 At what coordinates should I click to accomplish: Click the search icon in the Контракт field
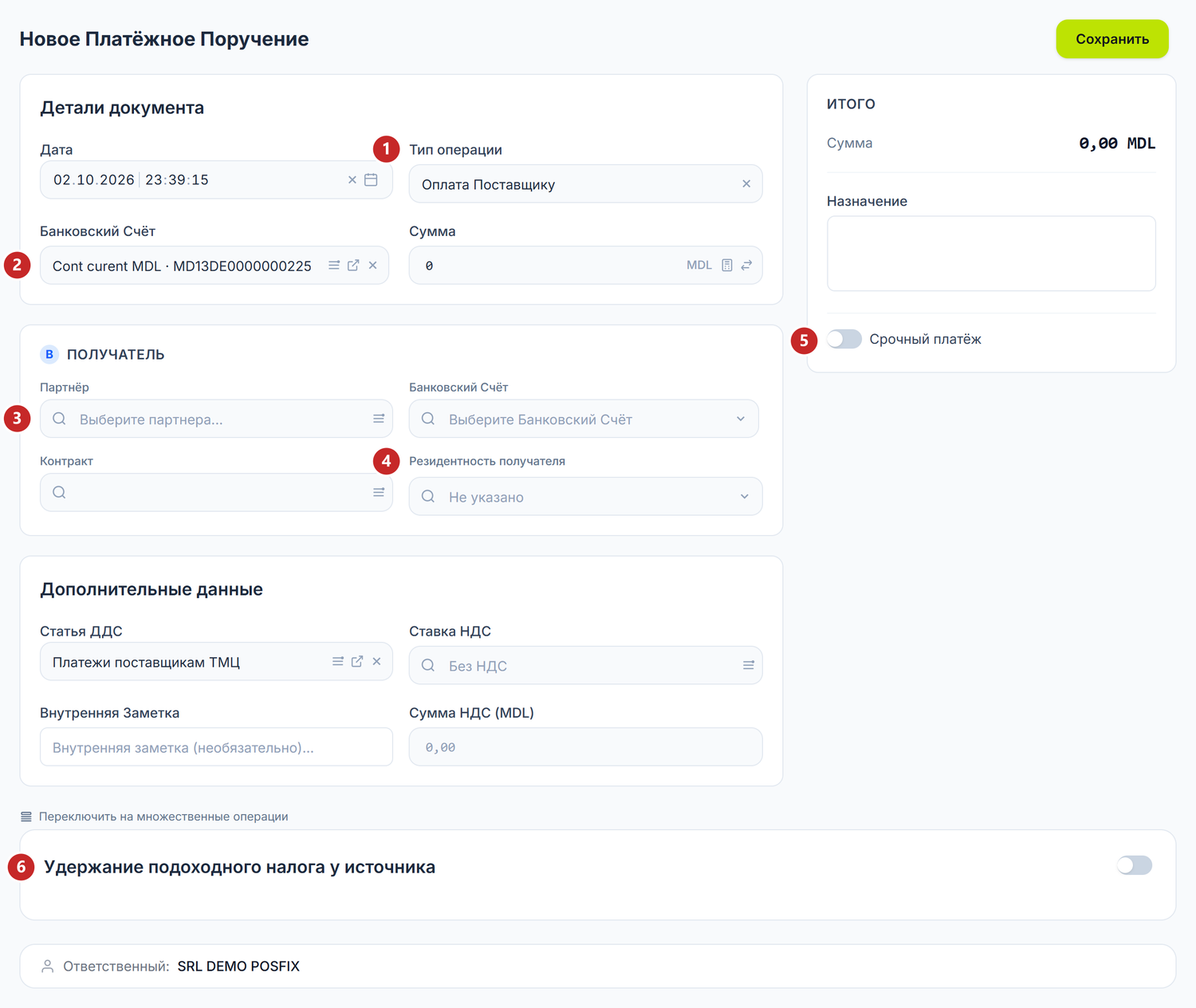pyautogui.click(x=59, y=493)
